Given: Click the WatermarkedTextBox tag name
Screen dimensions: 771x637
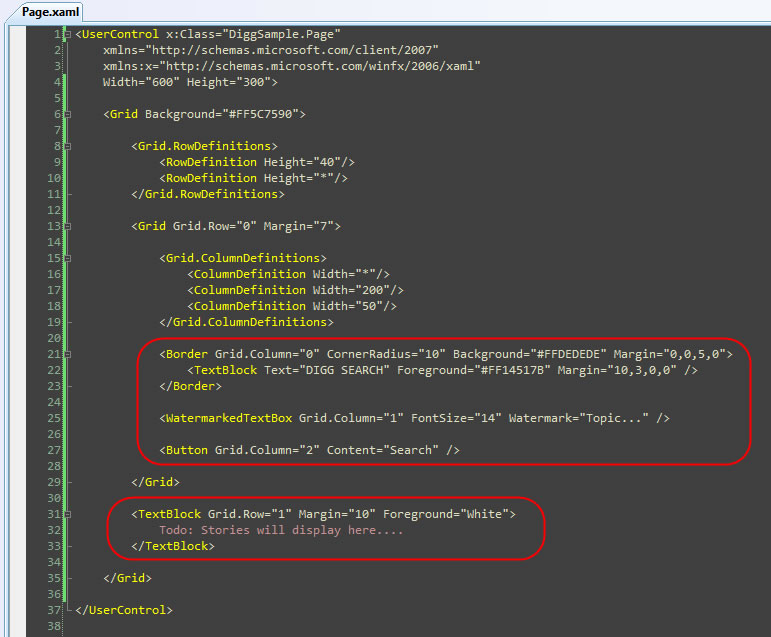Looking at the screenshot, I should [229, 418].
